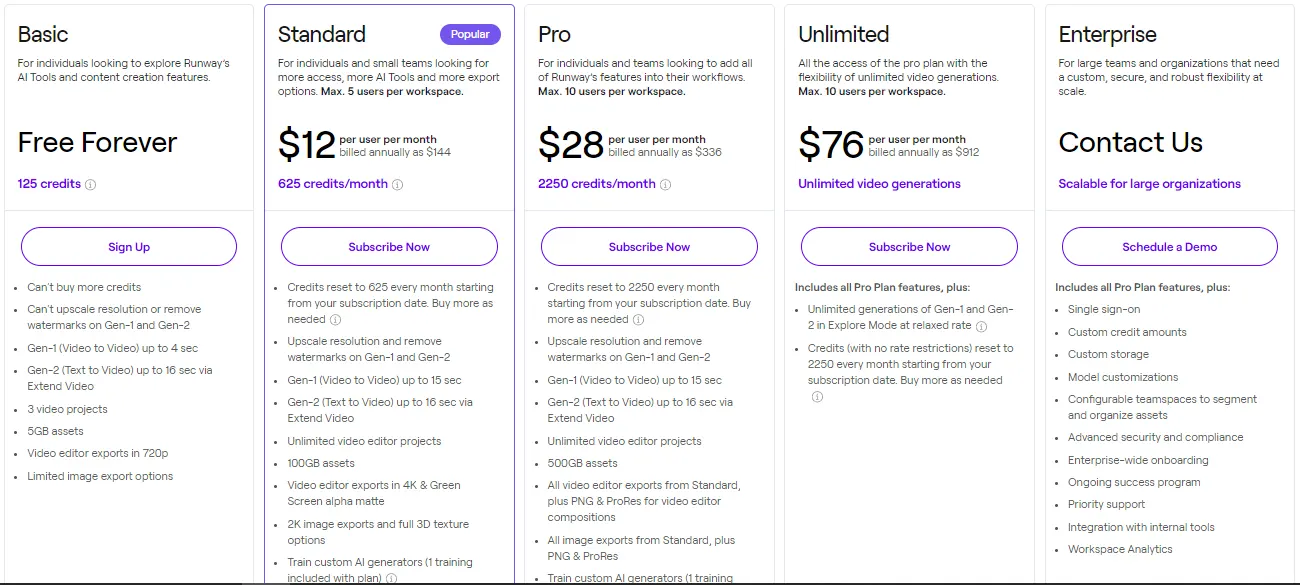Subscribe Now on the Standard plan

389,246
